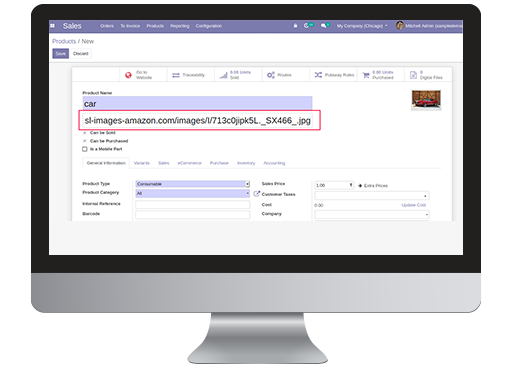Click the Cost value 0.00
The width and height of the screenshot is (512, 367).
pos(319,205)
